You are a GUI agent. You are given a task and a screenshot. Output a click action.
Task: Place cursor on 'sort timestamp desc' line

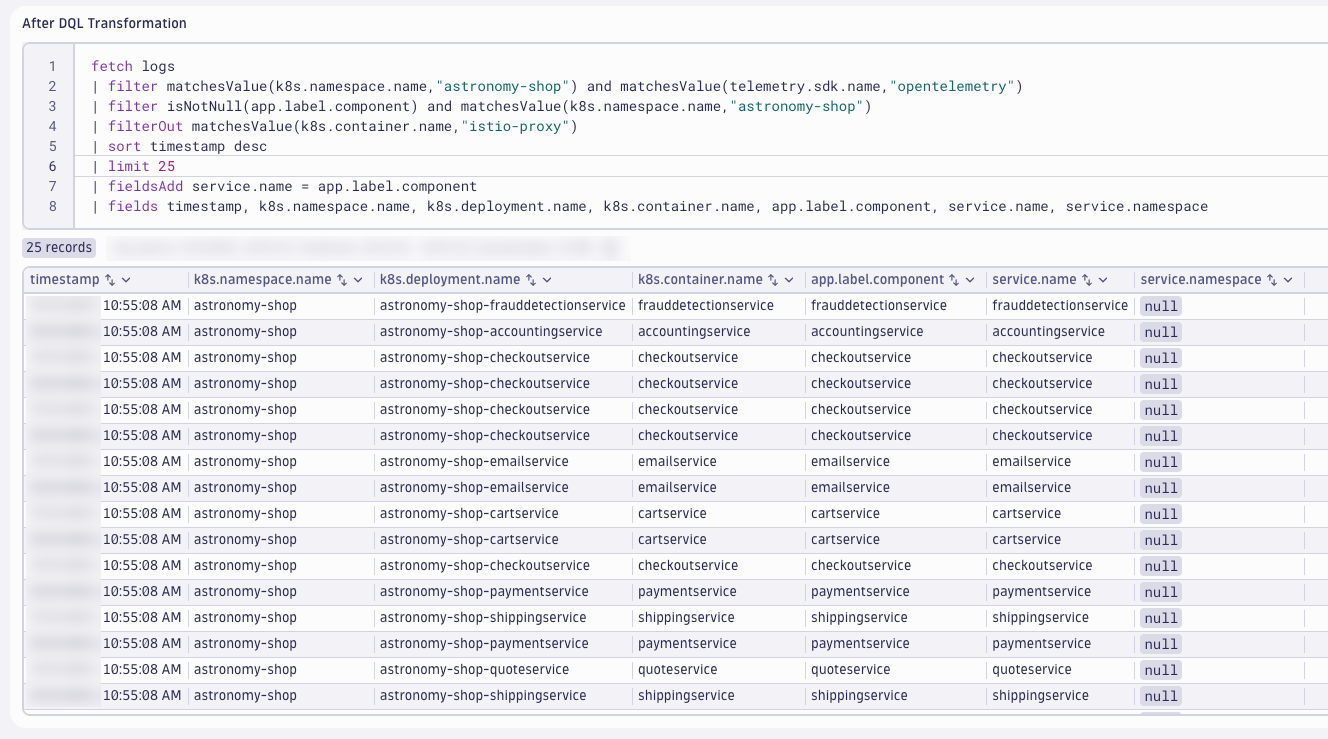[x=179, y=146]
